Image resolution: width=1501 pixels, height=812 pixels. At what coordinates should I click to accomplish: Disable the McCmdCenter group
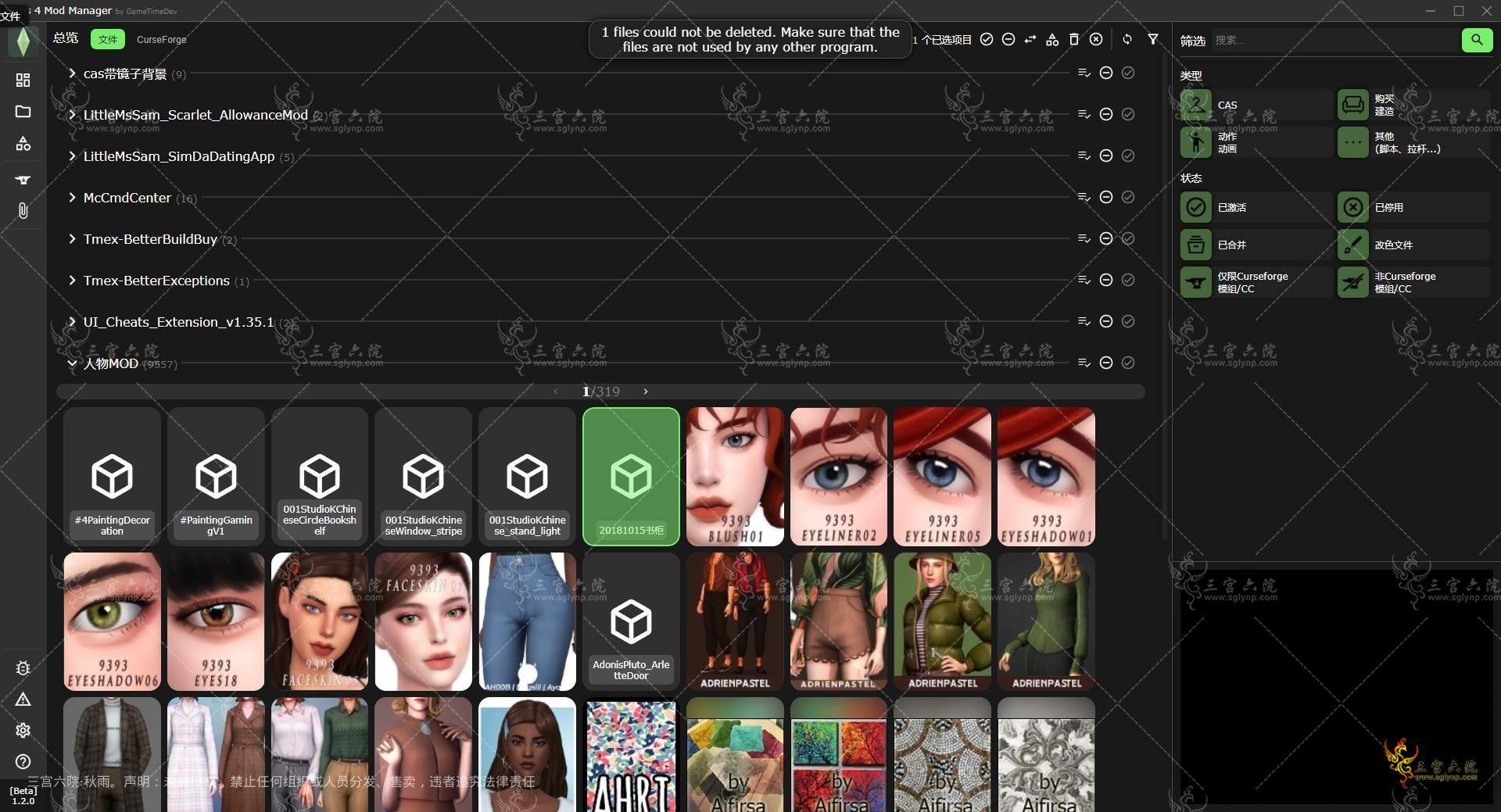point(1106,197)
